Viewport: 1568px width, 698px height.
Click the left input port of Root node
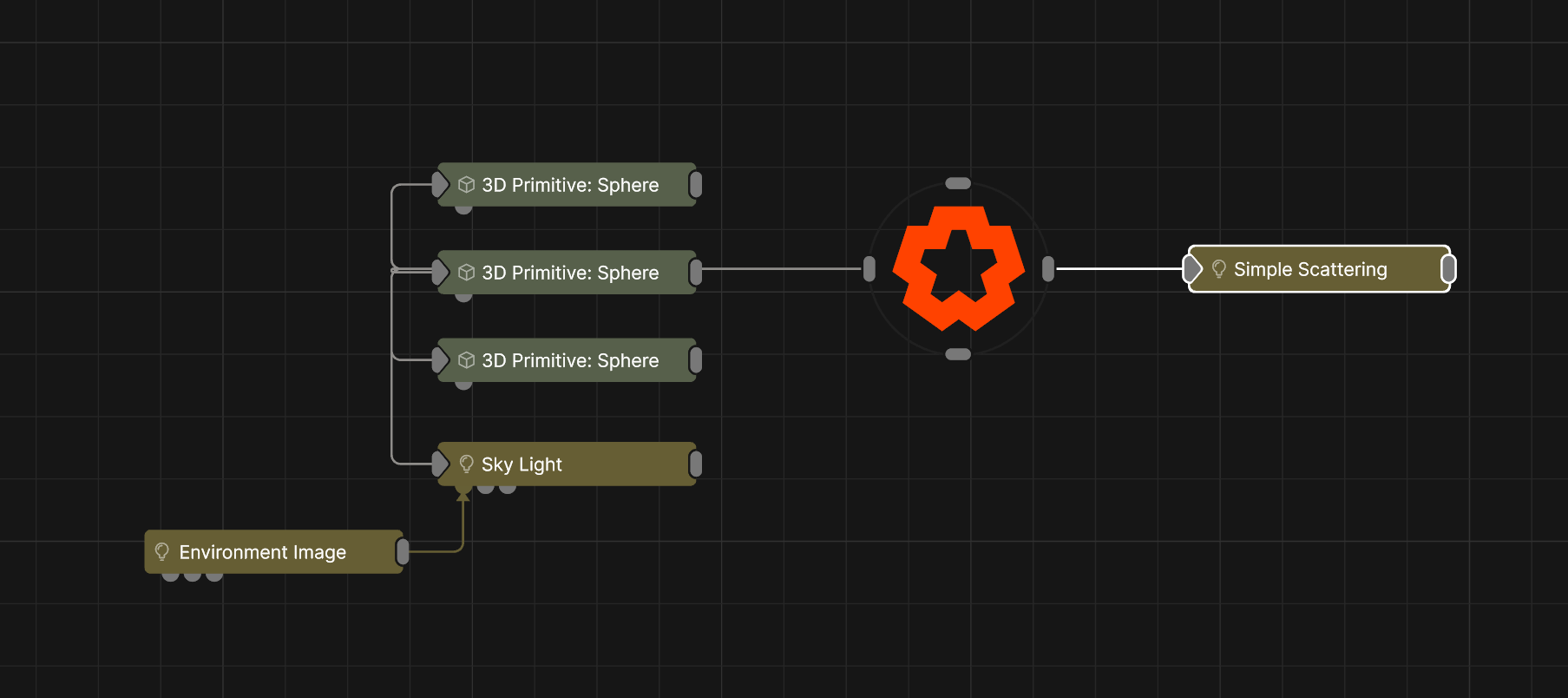(869, 269)
